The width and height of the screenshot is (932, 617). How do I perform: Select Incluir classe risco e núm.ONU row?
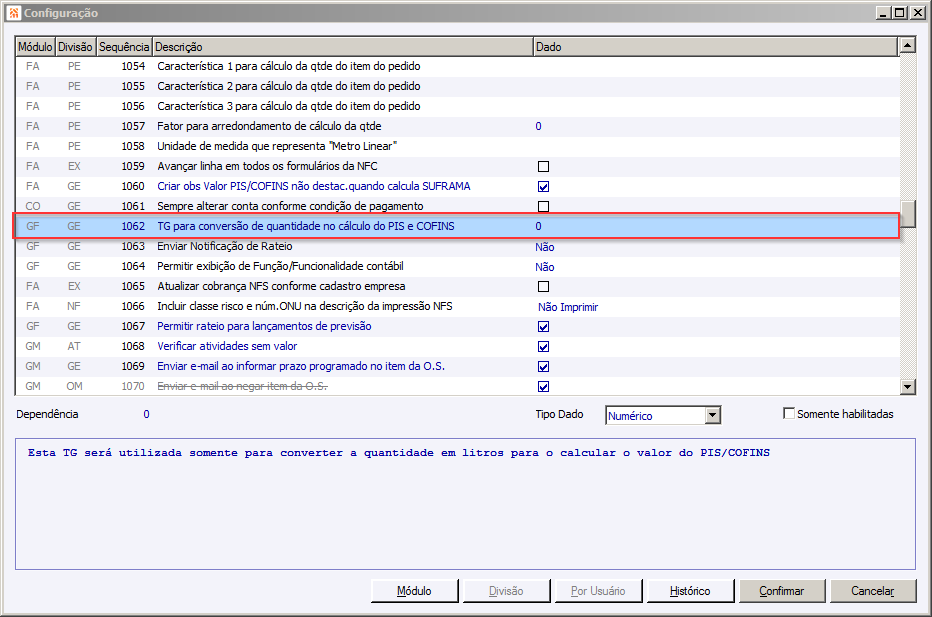tap(456, 306)
